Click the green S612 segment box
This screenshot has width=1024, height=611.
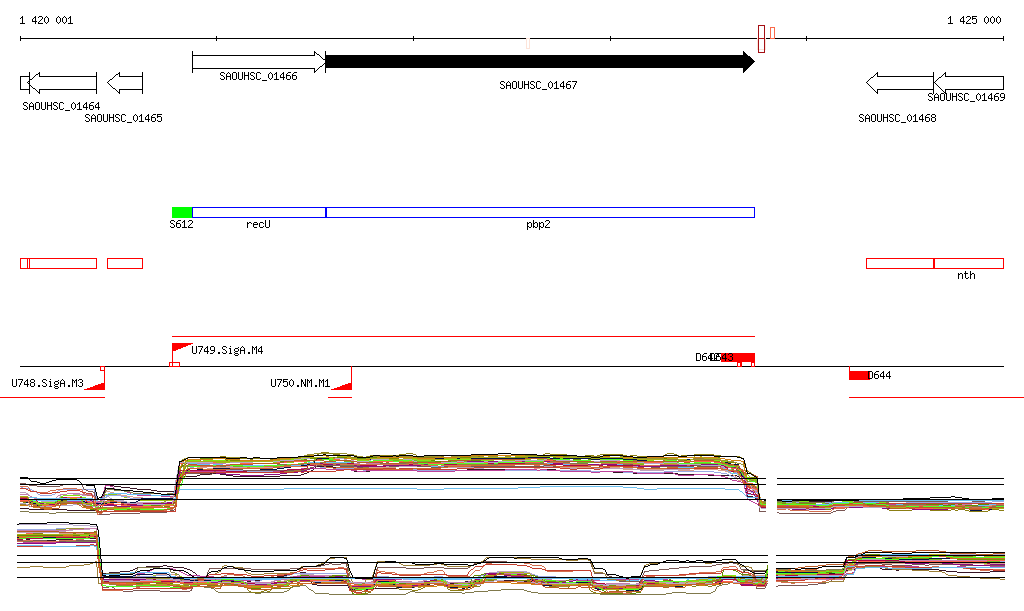181,212
